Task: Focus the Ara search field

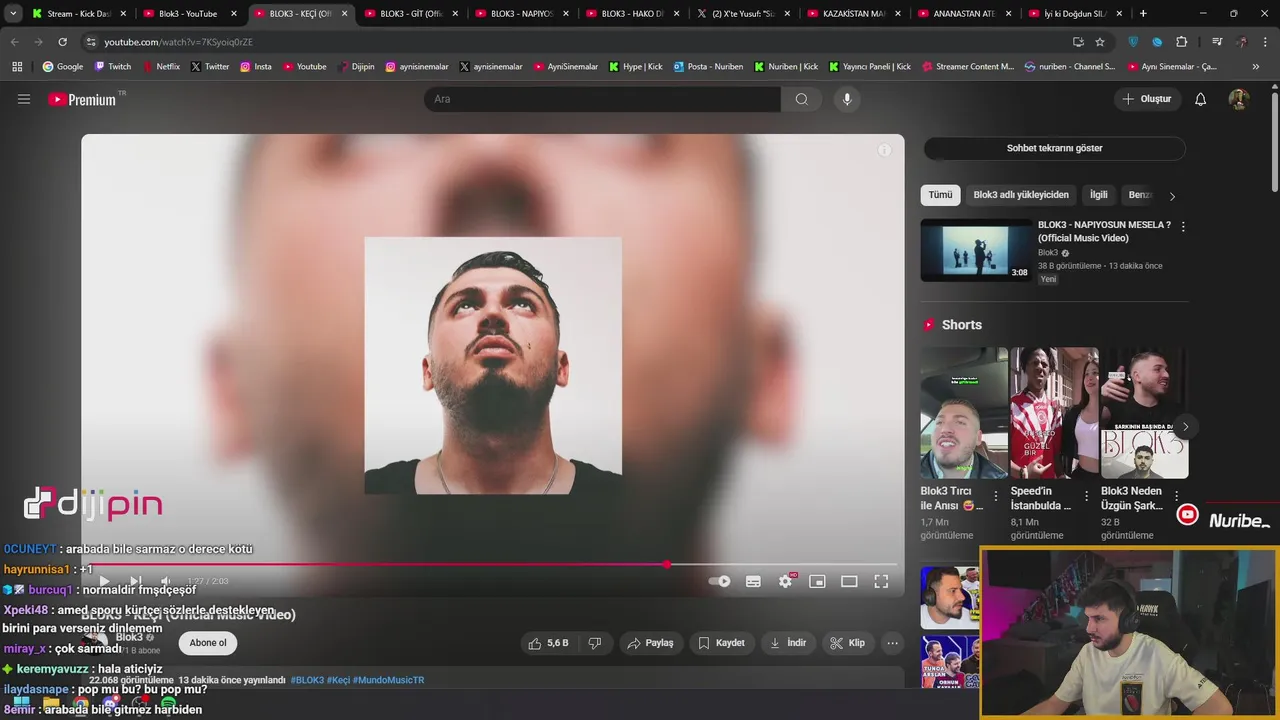Action: pyautogui.click(x=603, y=99)
